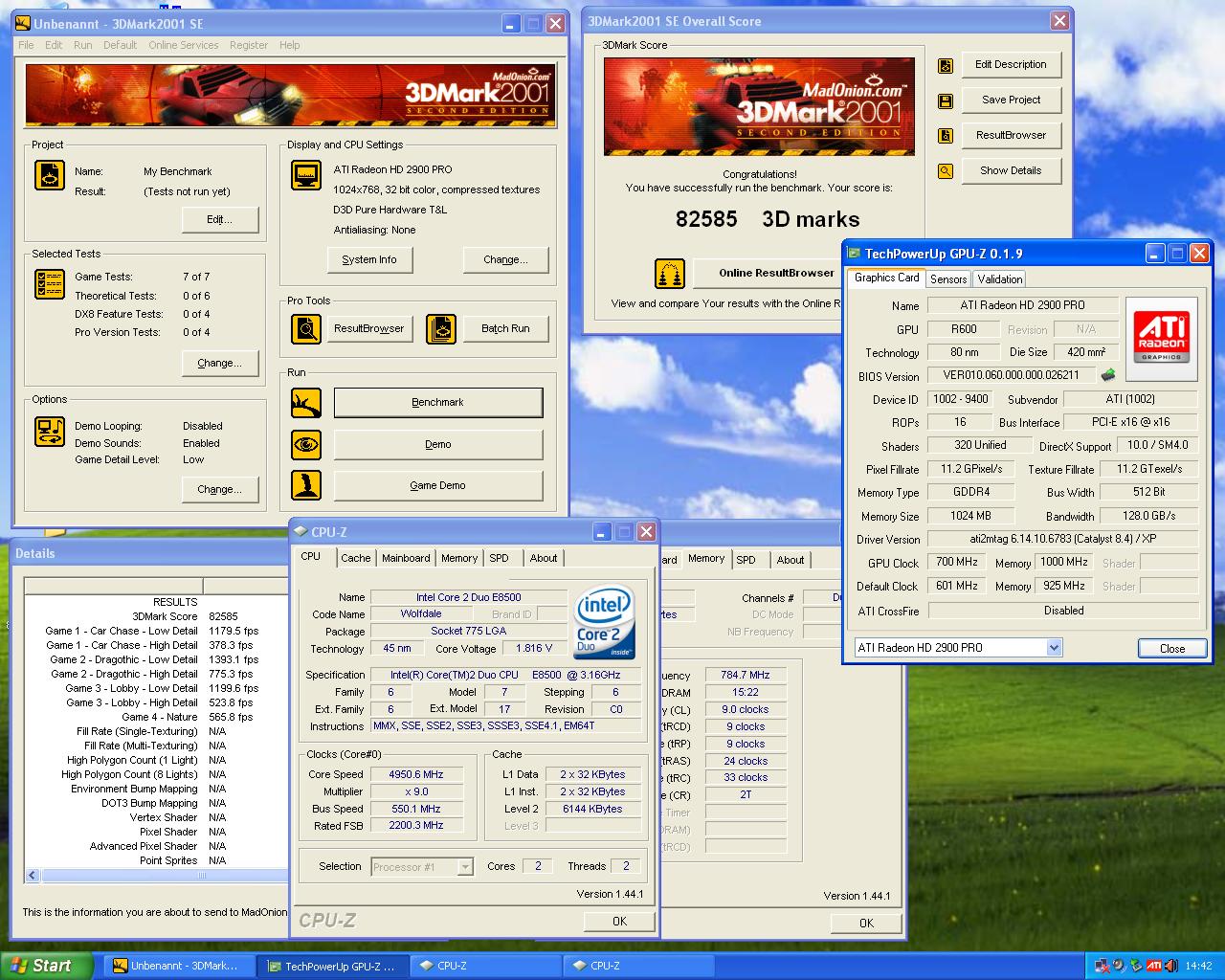Image resolution: width=1225 pixels, height=980 pixels.
Task: Open the Processor selection dropdown in CPU-Z
Action: pyautogui.click(x=465, y=867)
